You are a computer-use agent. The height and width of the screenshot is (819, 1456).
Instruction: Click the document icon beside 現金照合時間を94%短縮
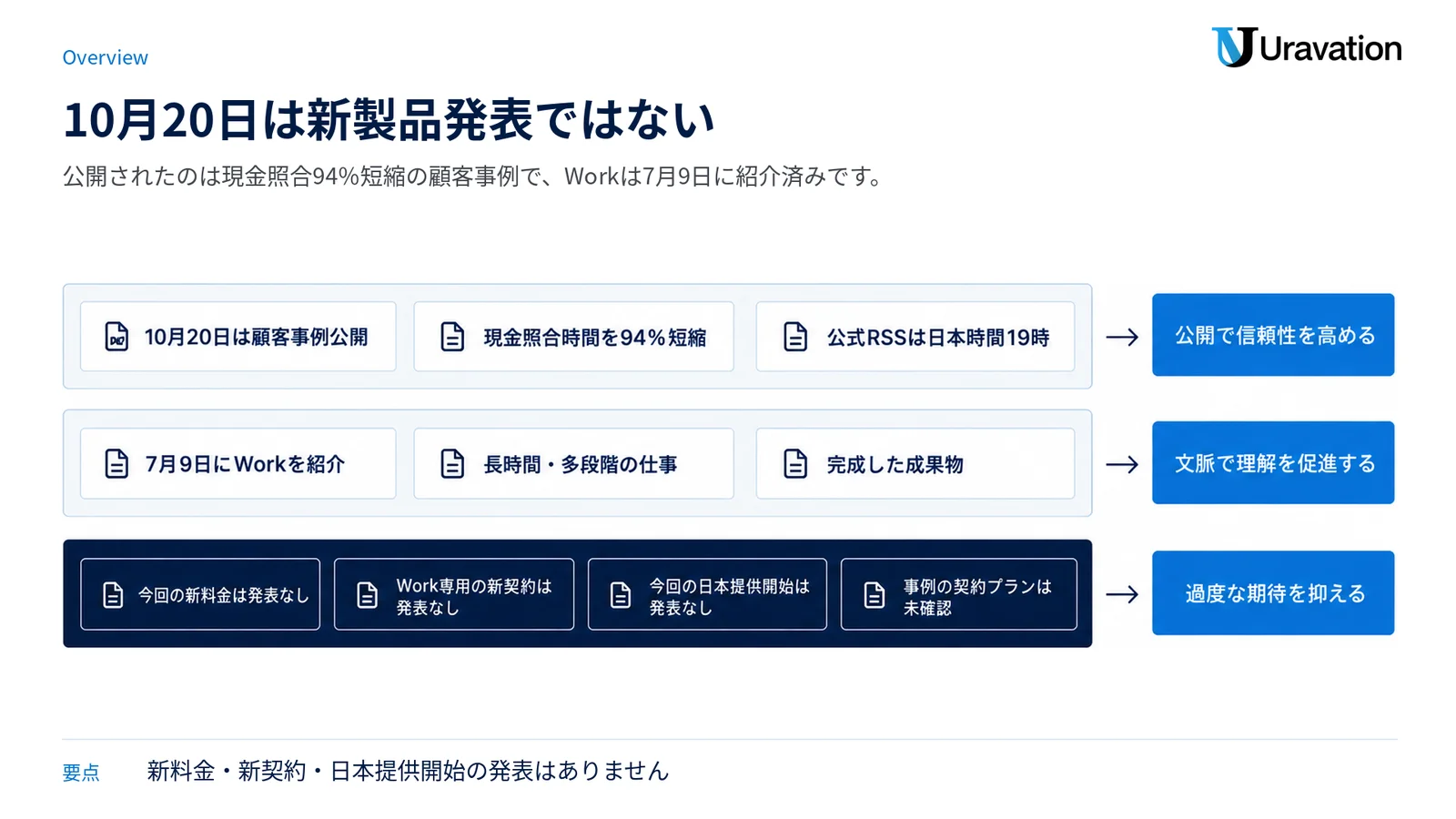(x=452, y=337)
